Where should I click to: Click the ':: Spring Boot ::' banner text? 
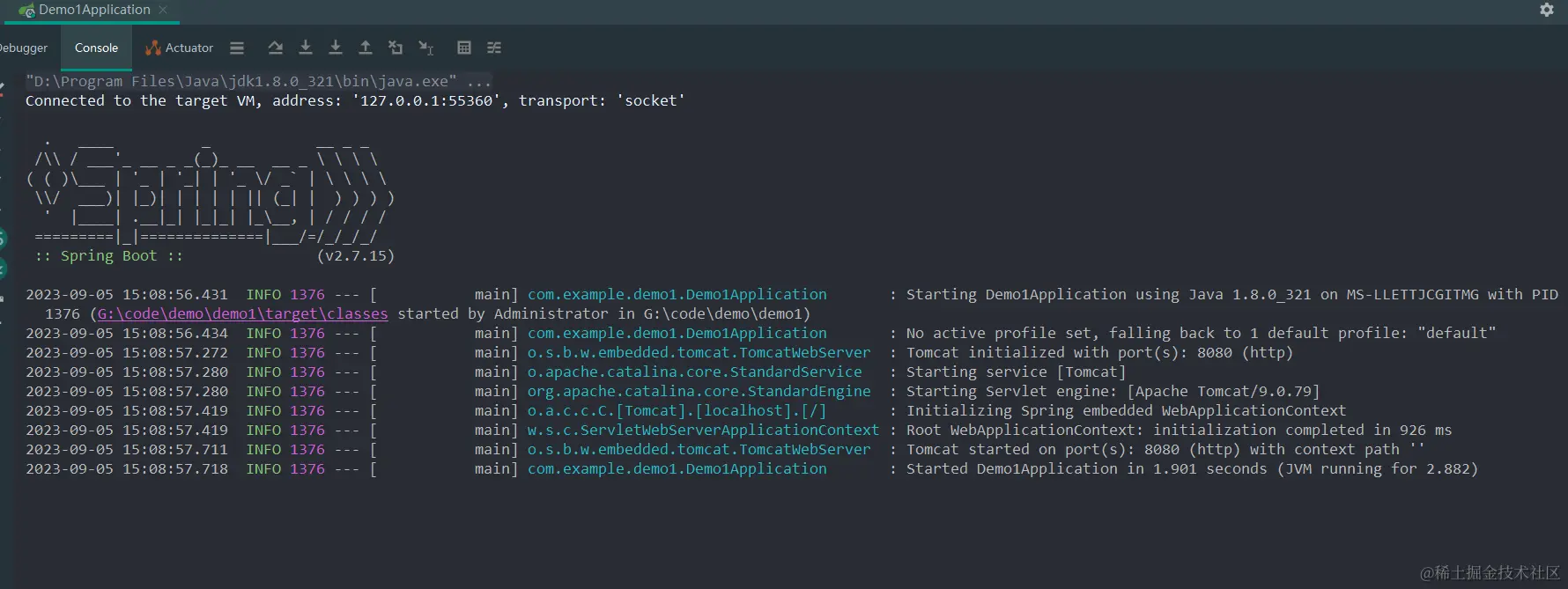tap(108, 255)
